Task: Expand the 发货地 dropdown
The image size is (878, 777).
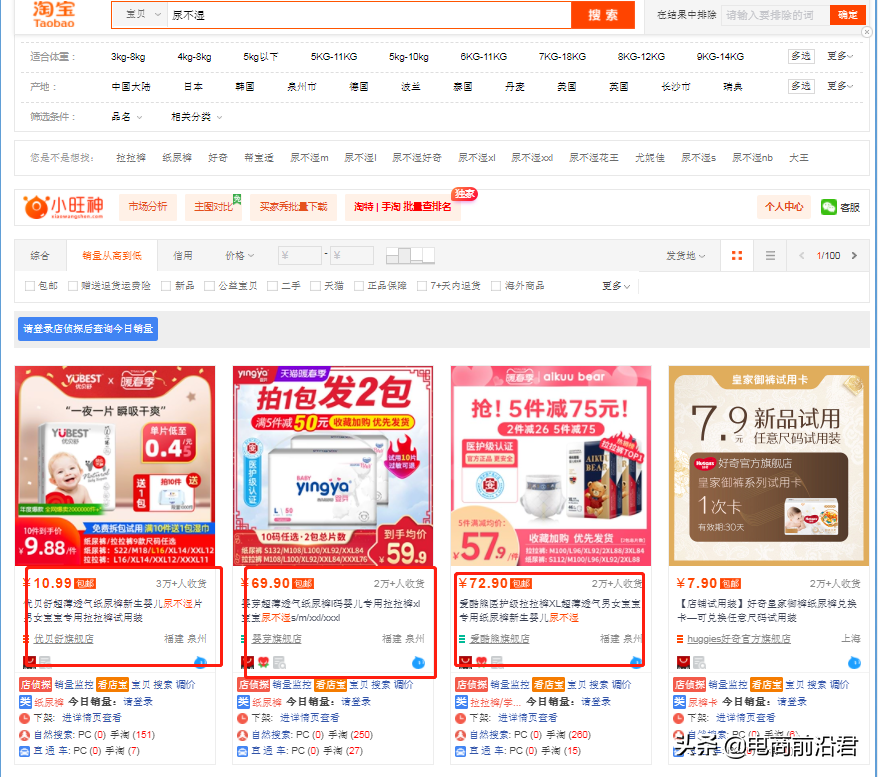Action: click(683, 255)
